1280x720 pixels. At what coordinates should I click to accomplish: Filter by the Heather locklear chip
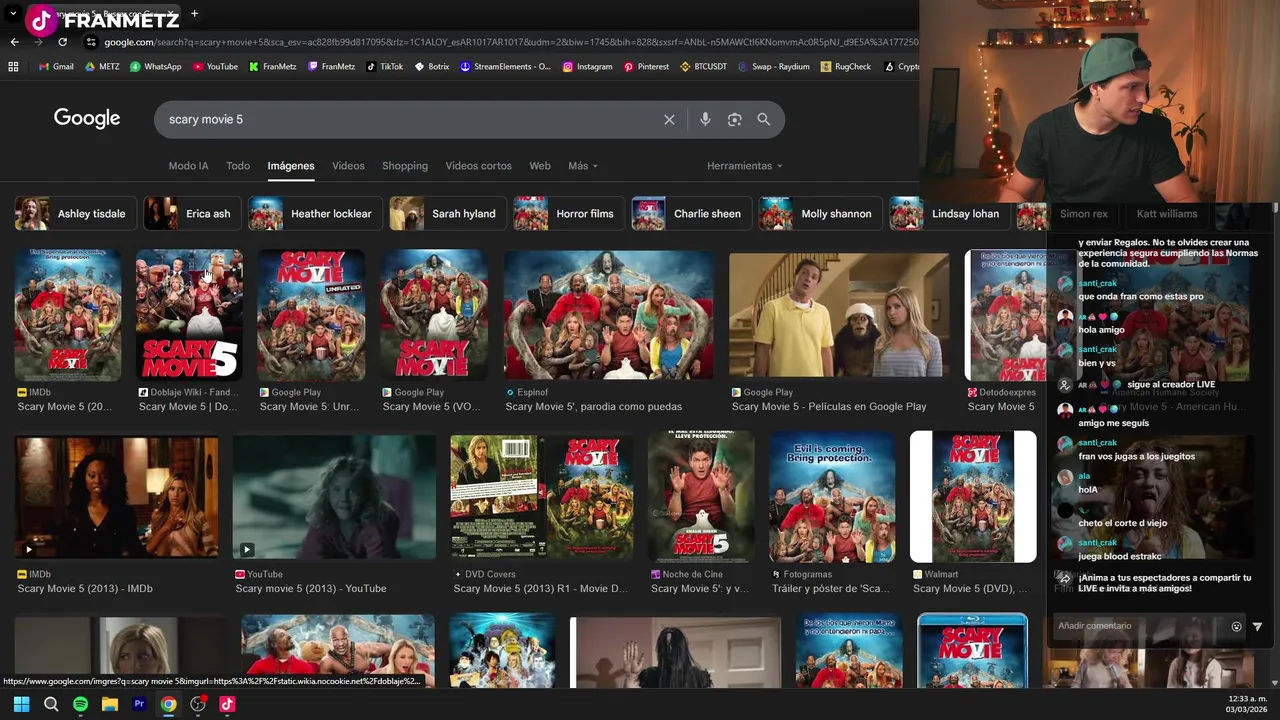tap(314, 214)
